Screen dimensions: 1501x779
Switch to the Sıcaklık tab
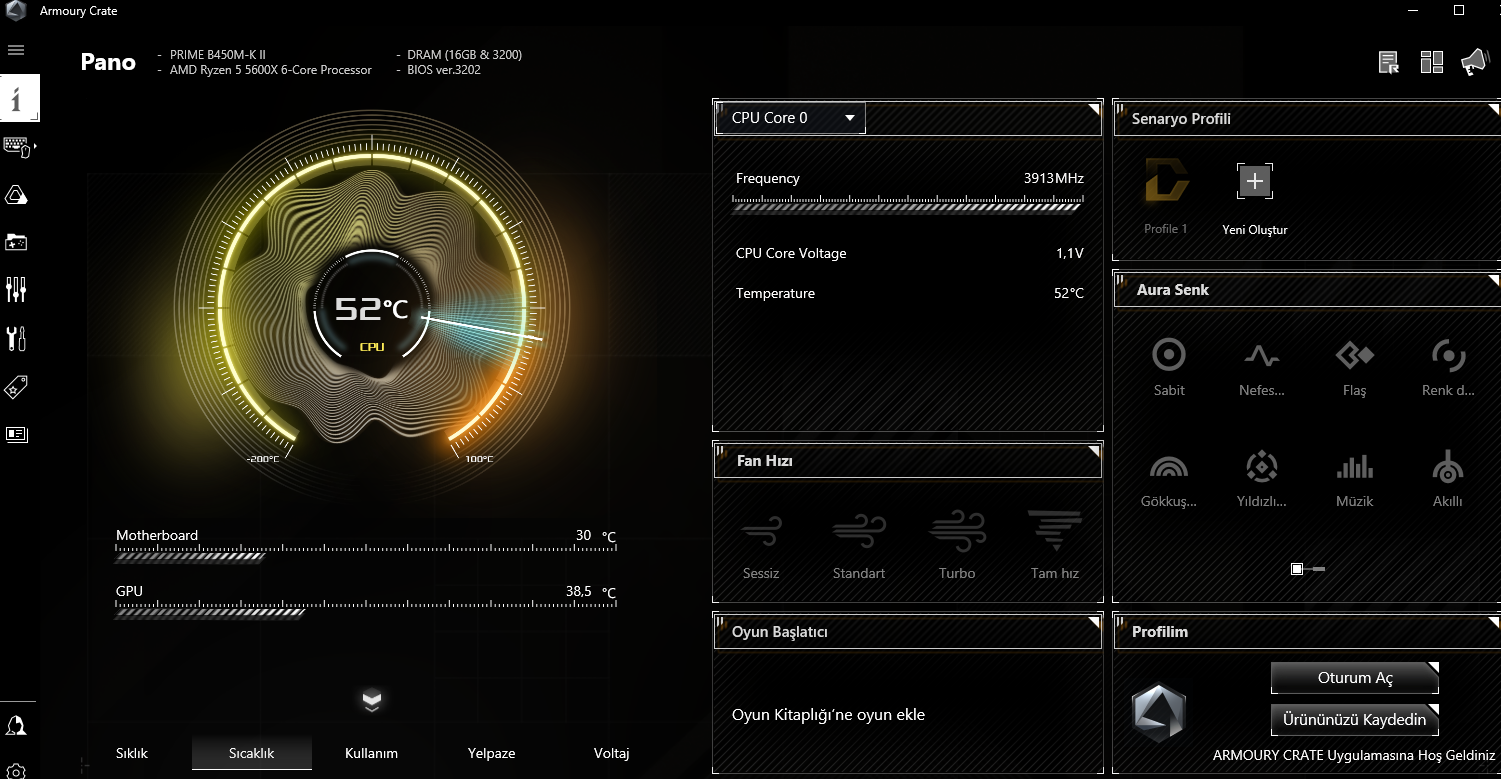(x=252, y=753)
